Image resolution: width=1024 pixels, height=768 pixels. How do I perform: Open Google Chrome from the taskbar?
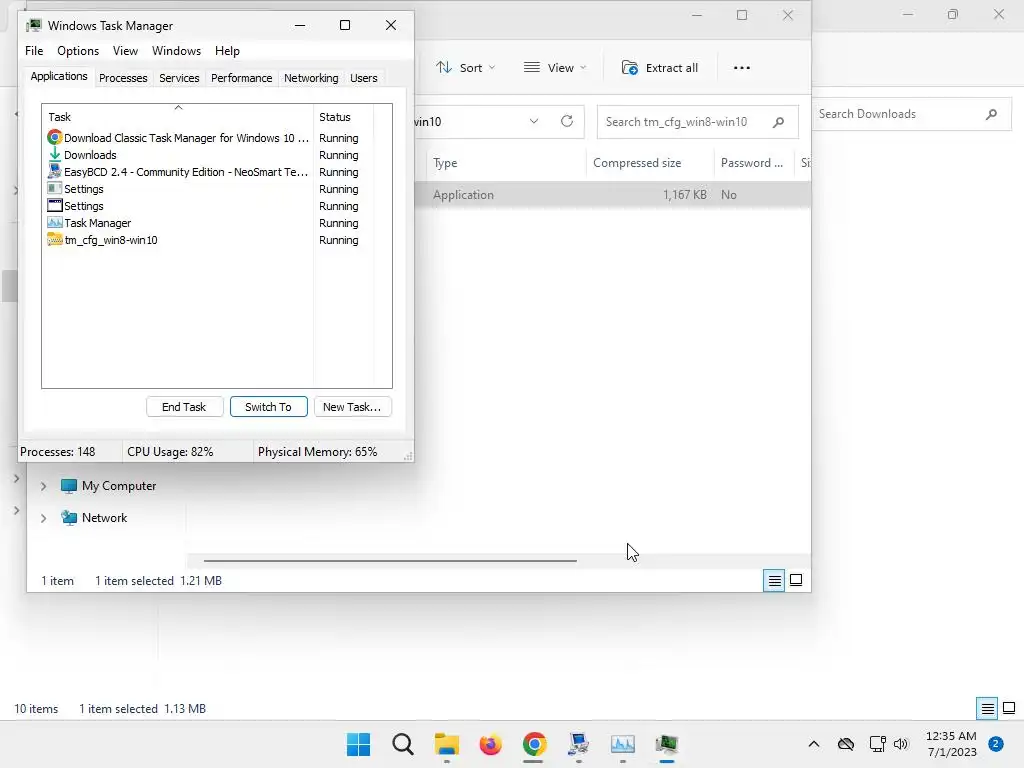[x=534, y=744]
